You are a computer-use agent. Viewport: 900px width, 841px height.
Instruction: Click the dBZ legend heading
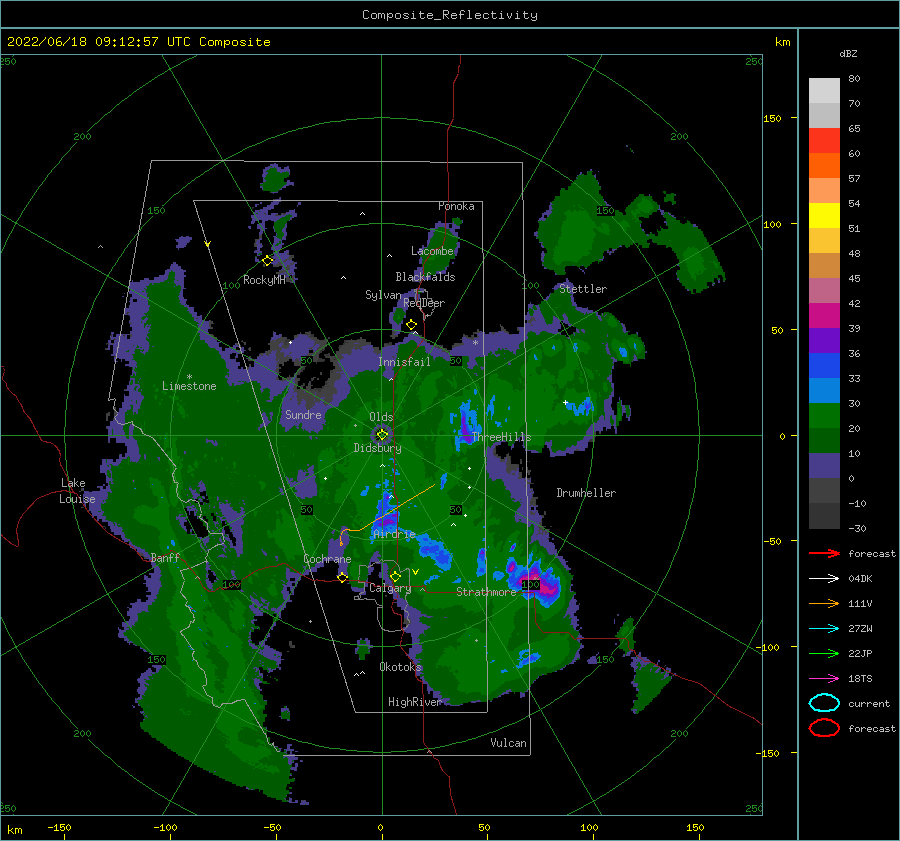pos(848,53)
